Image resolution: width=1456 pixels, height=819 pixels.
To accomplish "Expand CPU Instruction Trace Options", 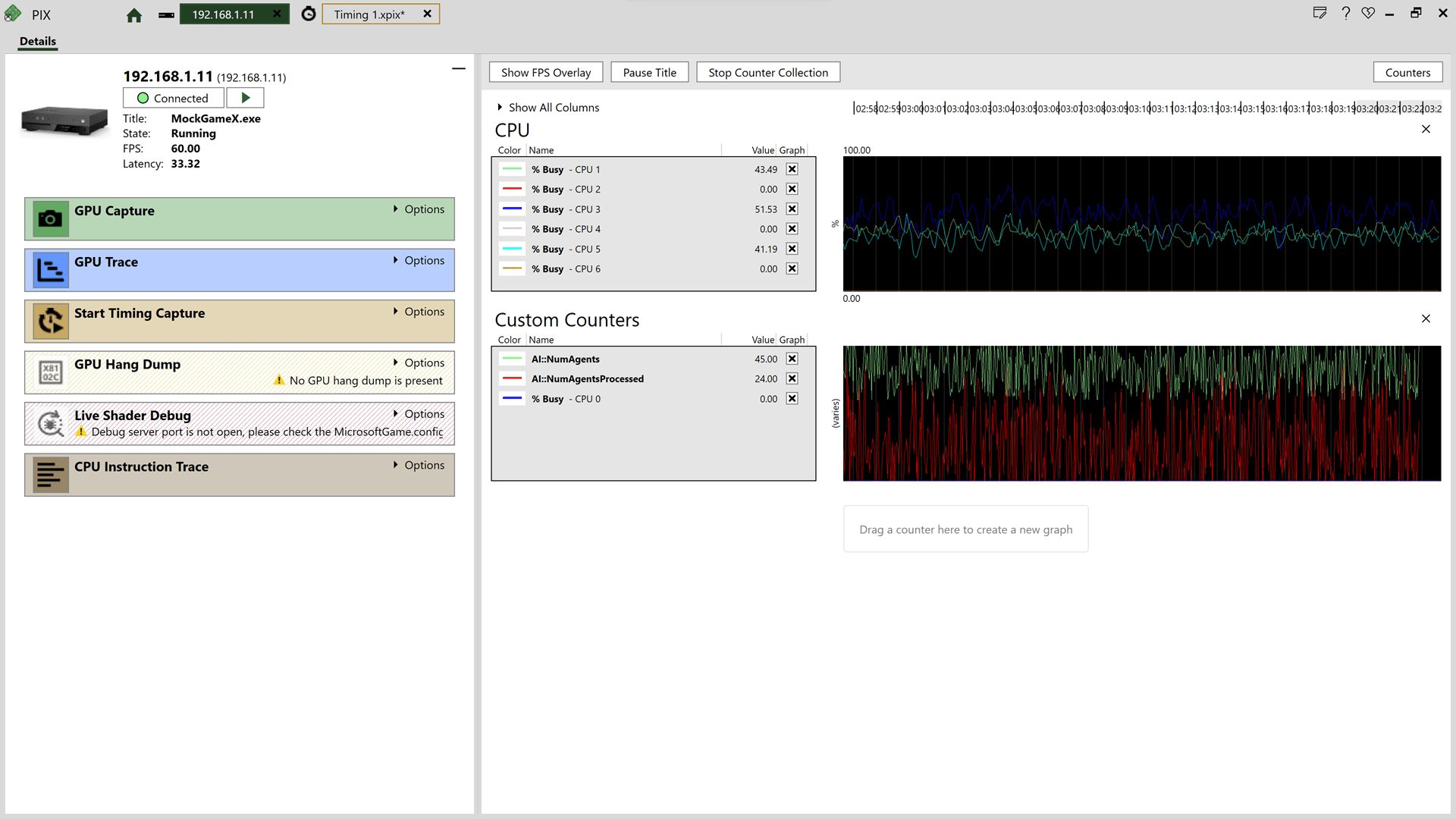I will tap(419, 466).
